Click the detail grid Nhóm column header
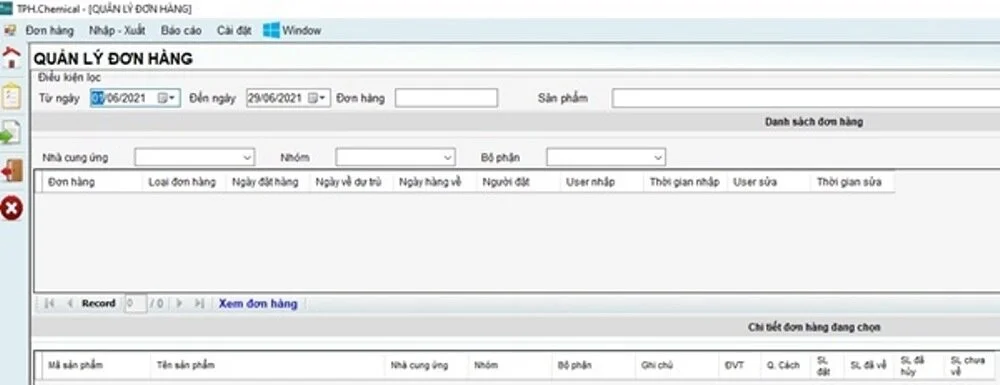The height and width of the screenshot is (385, 1000). coord(510,365)
